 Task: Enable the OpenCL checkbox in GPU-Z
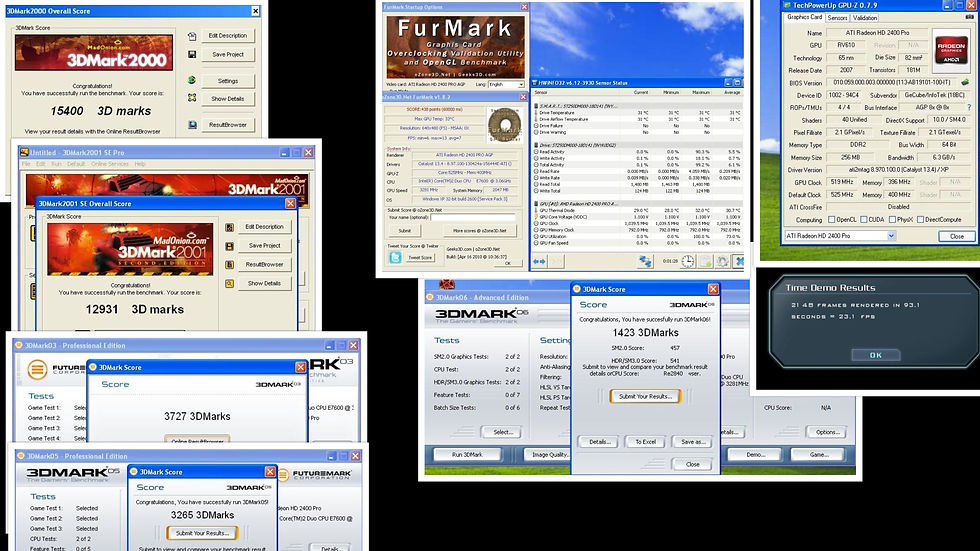(x=831, y=220)
